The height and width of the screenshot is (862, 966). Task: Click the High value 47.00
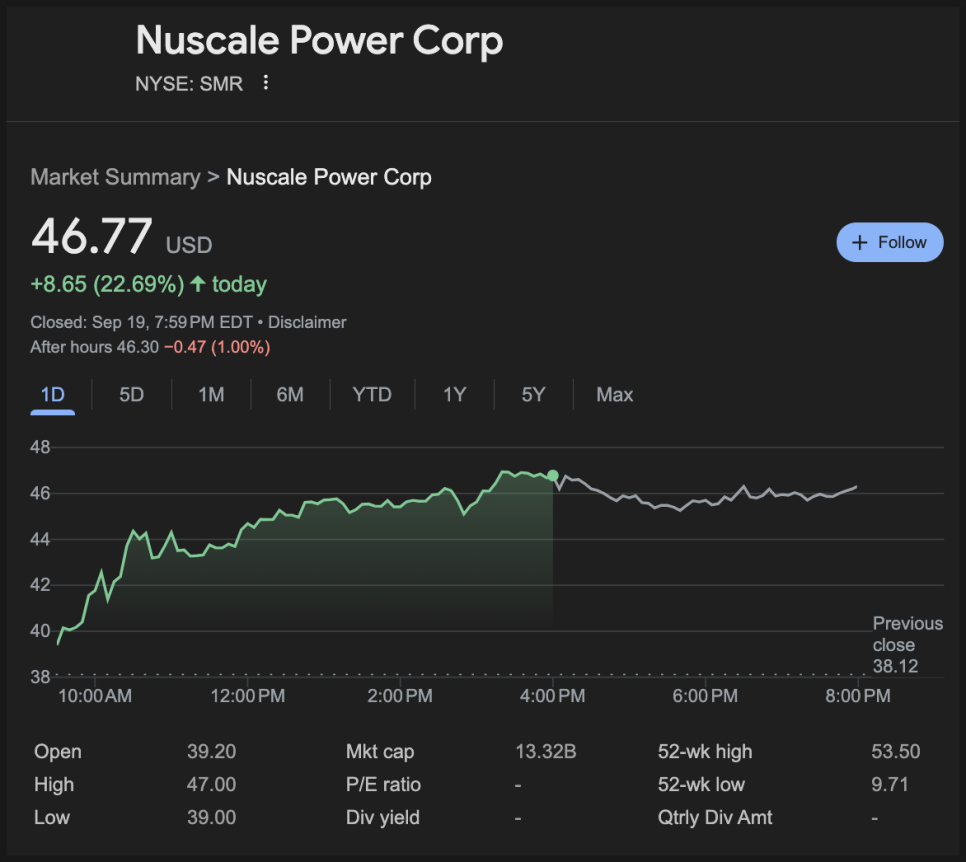point(211,784)
